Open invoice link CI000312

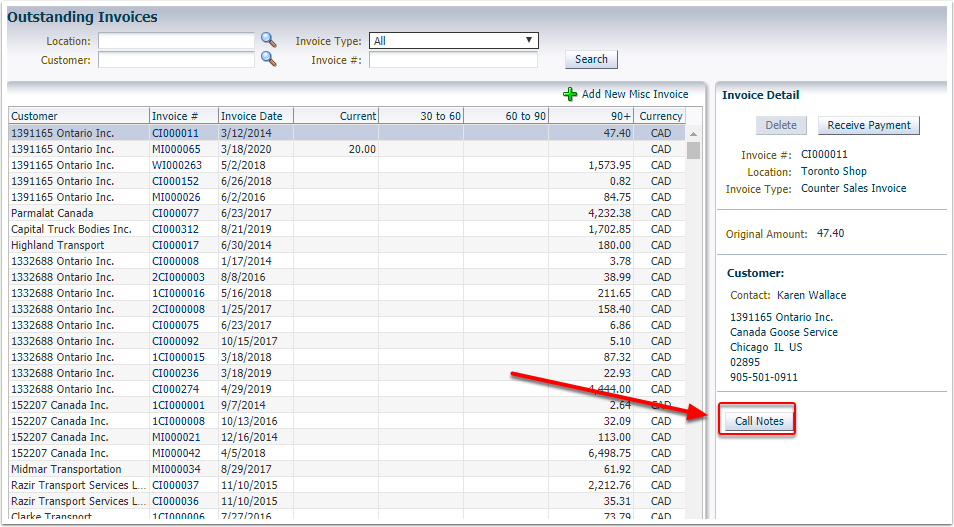coord(175,229)
